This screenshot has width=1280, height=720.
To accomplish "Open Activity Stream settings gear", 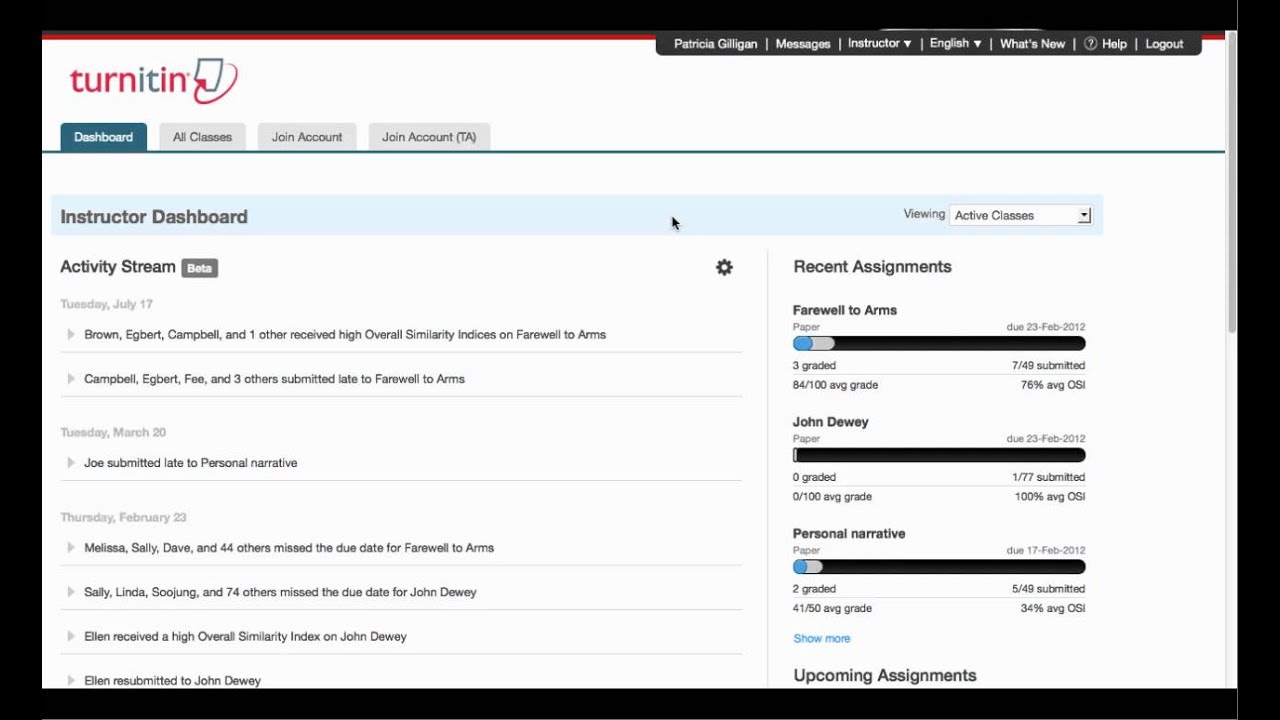I will coord(724,267).
